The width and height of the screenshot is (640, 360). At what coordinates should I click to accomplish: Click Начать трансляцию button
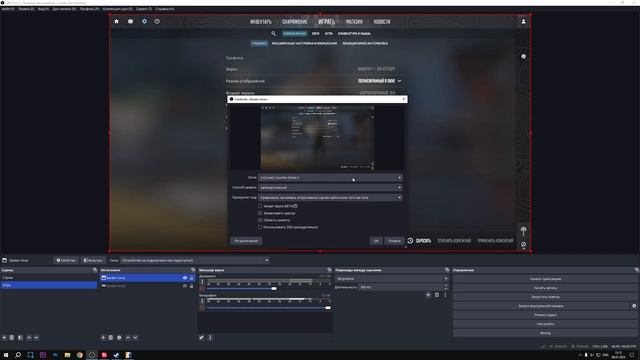[545, 279]
